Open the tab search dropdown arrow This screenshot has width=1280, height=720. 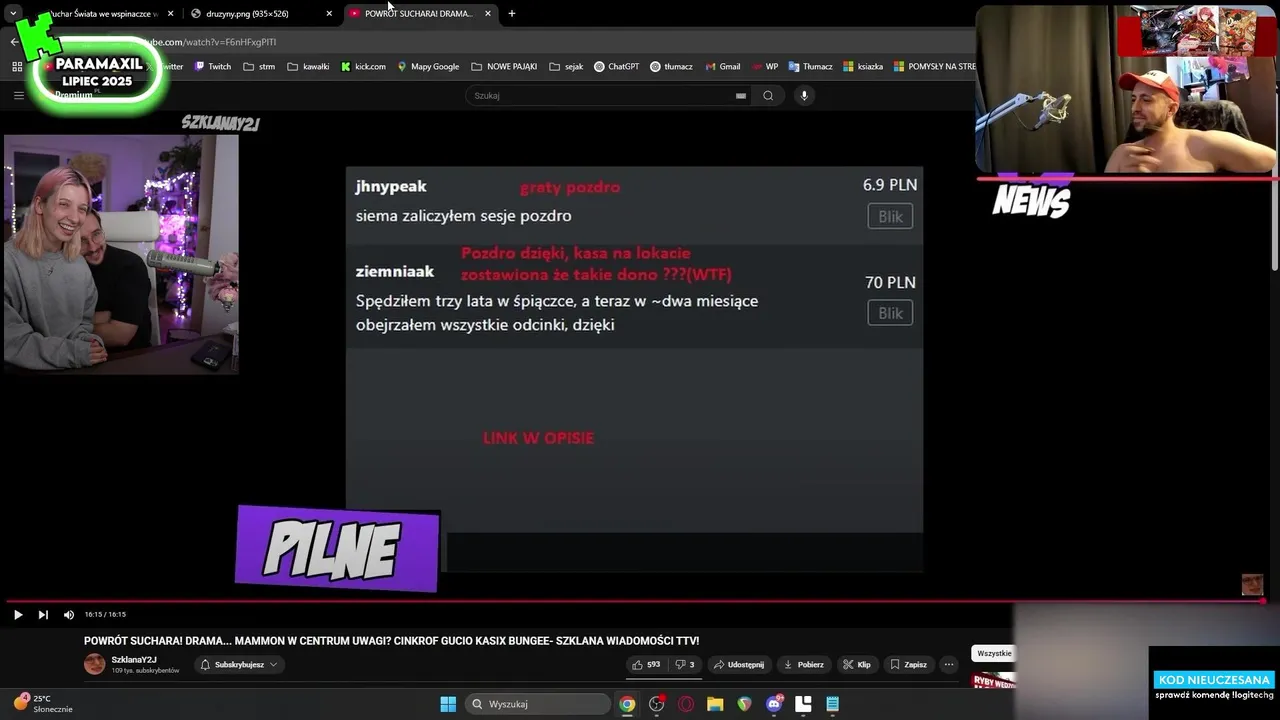pos(13,14)
